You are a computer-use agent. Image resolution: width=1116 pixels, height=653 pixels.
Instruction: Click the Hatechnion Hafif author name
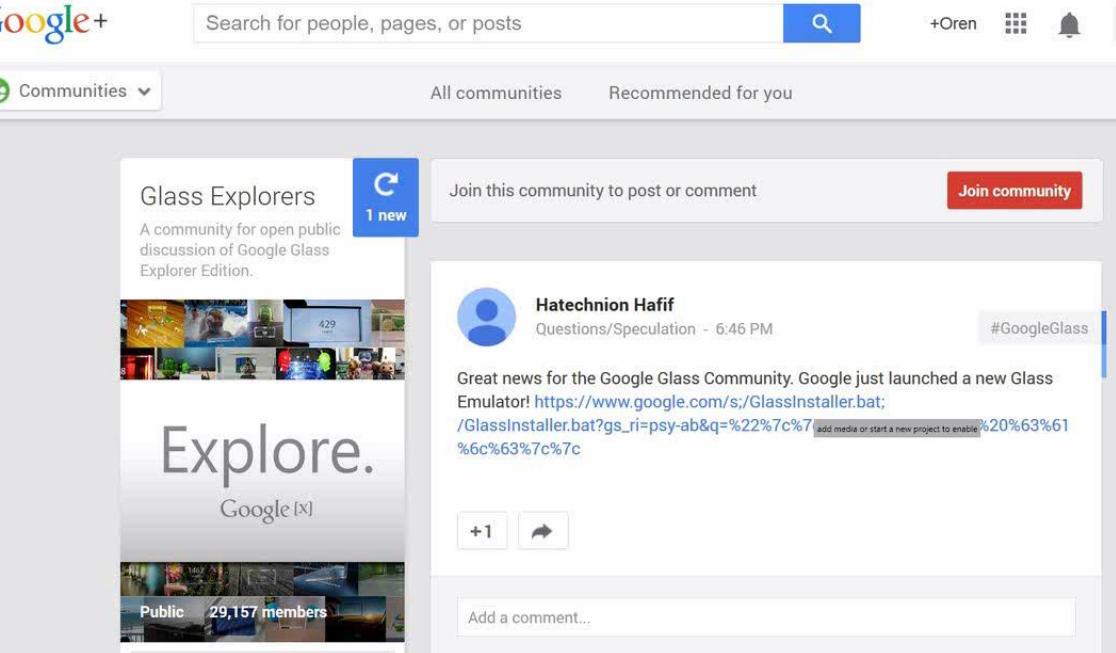tap(604, 305)
